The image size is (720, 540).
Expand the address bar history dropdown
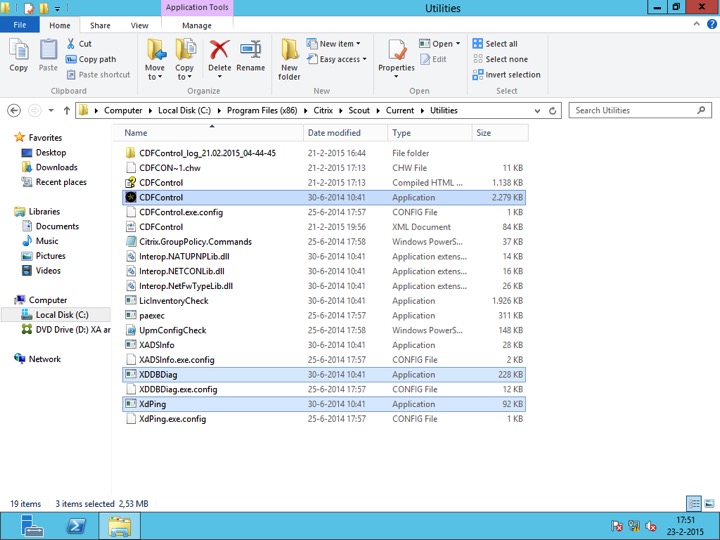click(537, 111)
